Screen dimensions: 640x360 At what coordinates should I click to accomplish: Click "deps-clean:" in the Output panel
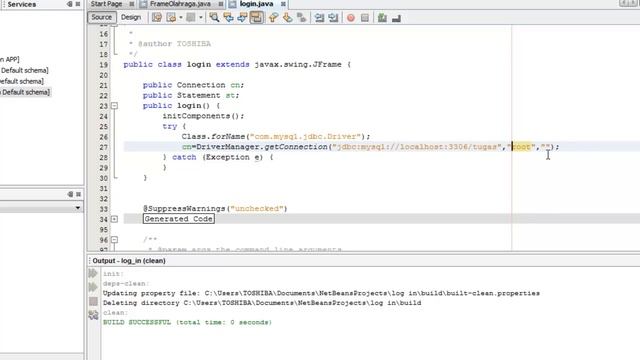tap(126, 283)
